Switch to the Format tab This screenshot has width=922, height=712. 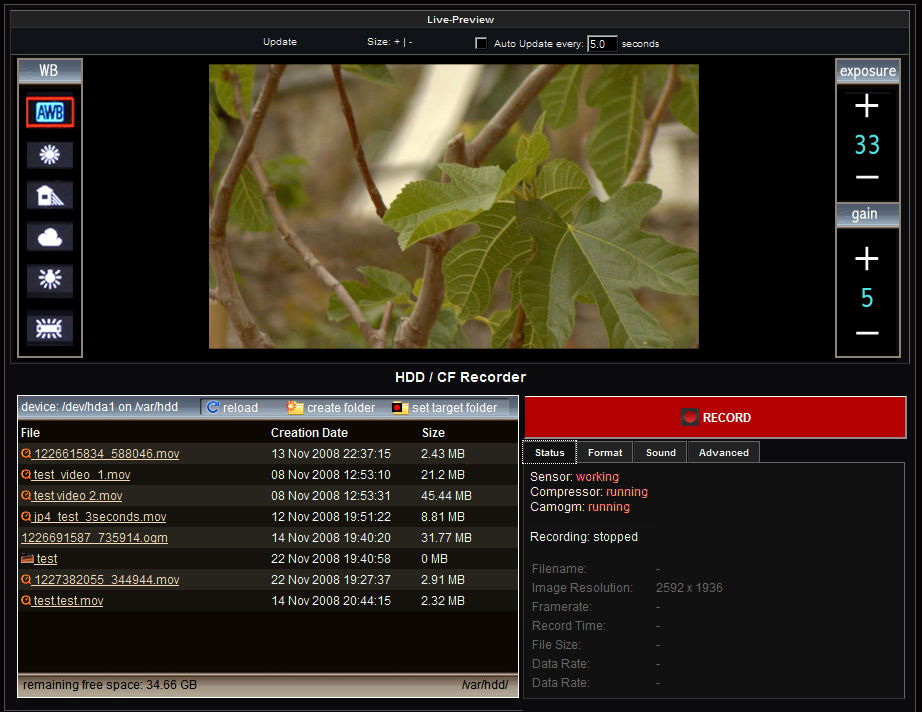point(605,453)
